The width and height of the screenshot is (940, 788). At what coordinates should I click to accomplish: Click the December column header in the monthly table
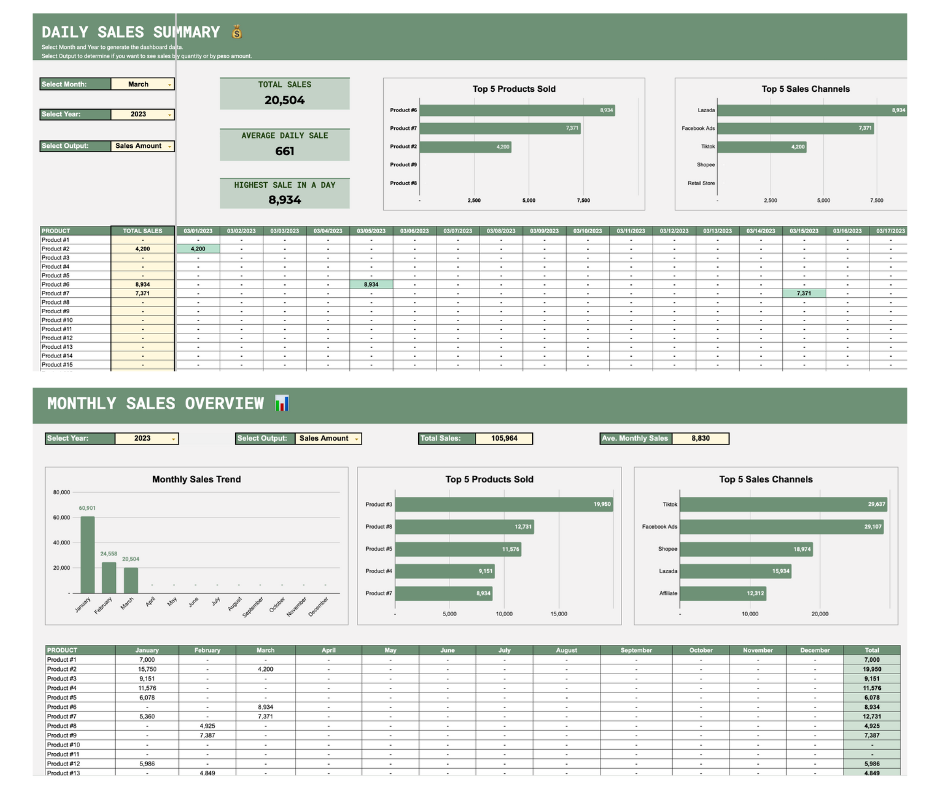tap(815, 650)
